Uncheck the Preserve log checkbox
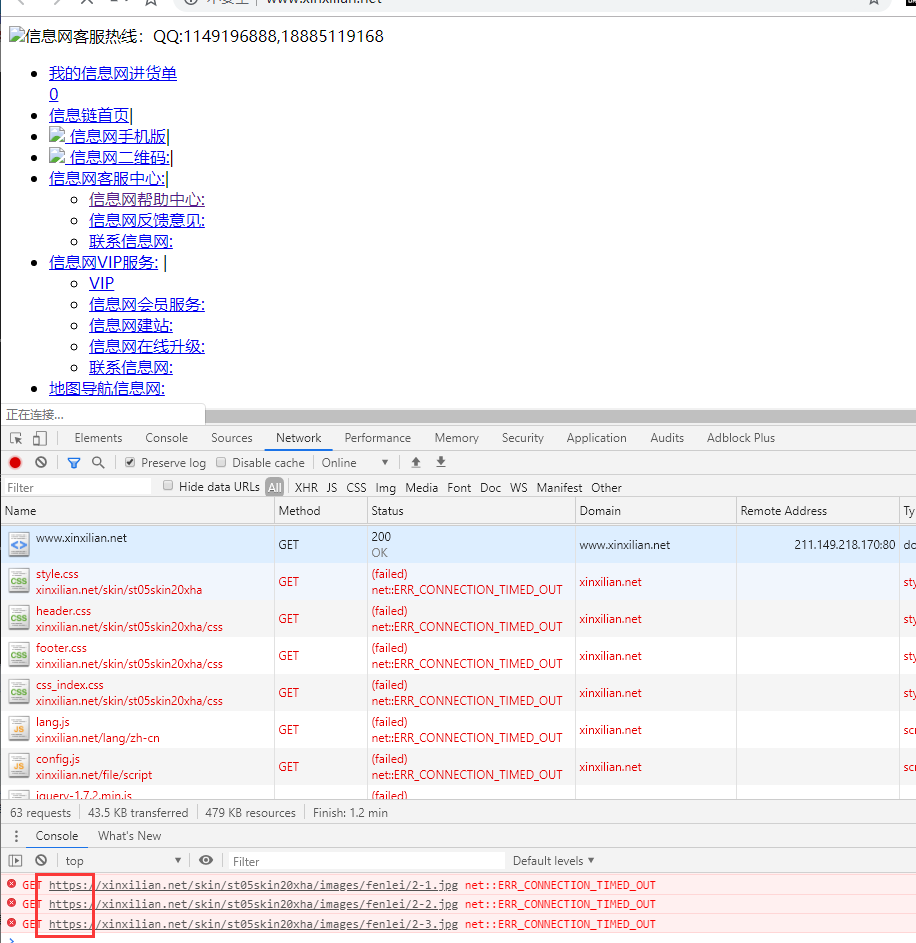The width and height of the screenshot is (916, 943). [x=130, y=463]
